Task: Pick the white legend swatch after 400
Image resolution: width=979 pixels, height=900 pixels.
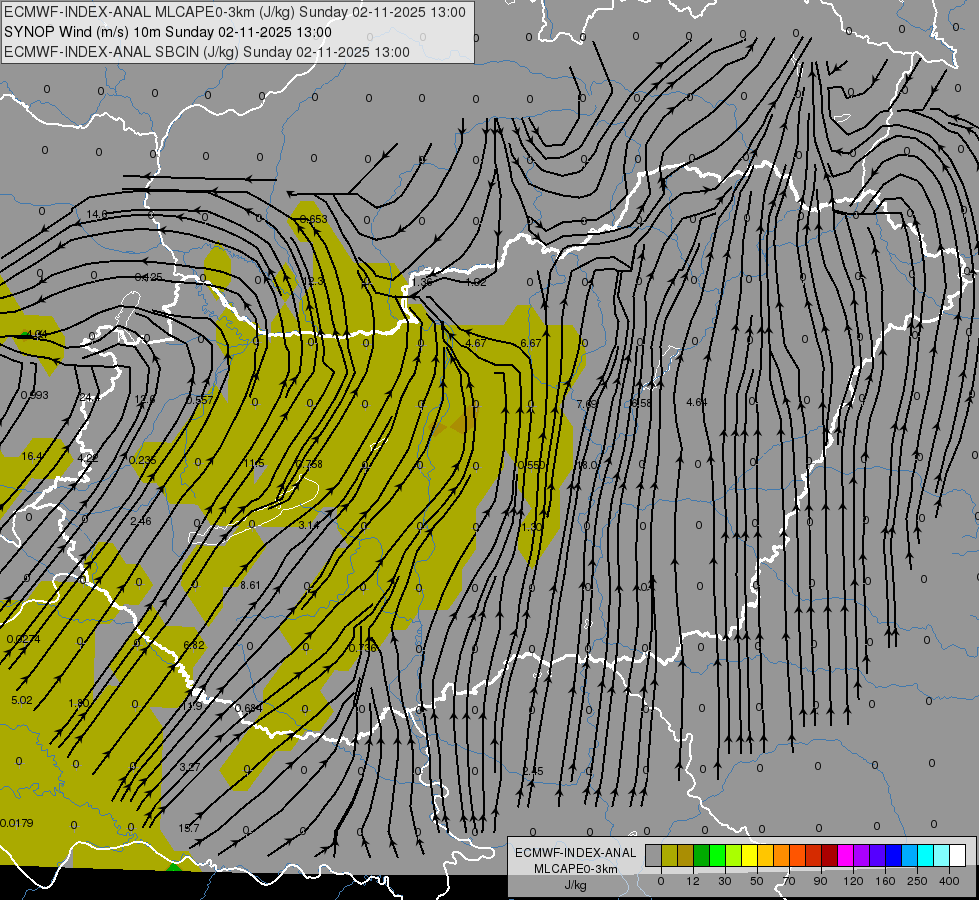Action: click(x=958, y=856)
